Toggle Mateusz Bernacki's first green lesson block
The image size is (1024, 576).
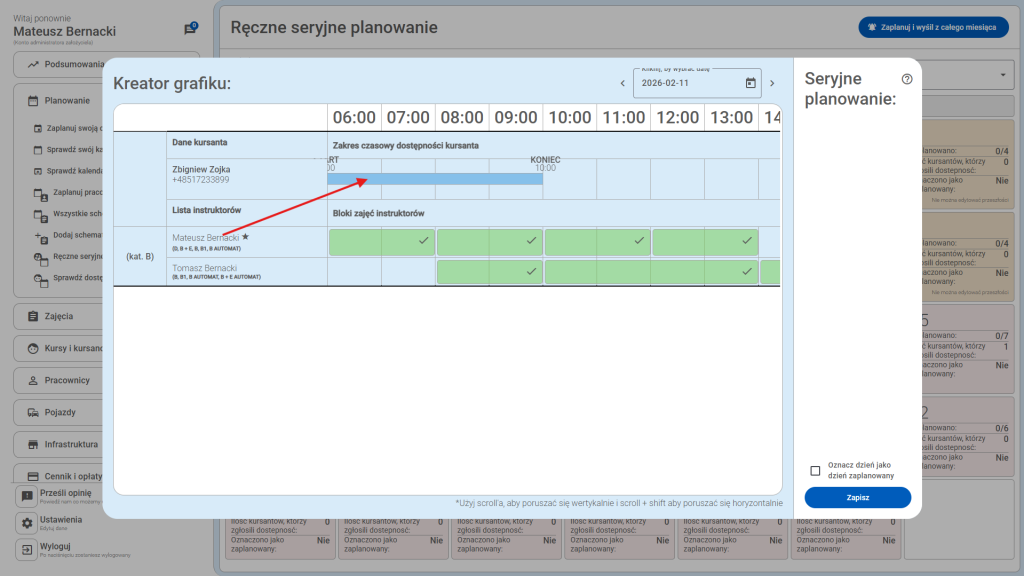(x=381, y=242)
